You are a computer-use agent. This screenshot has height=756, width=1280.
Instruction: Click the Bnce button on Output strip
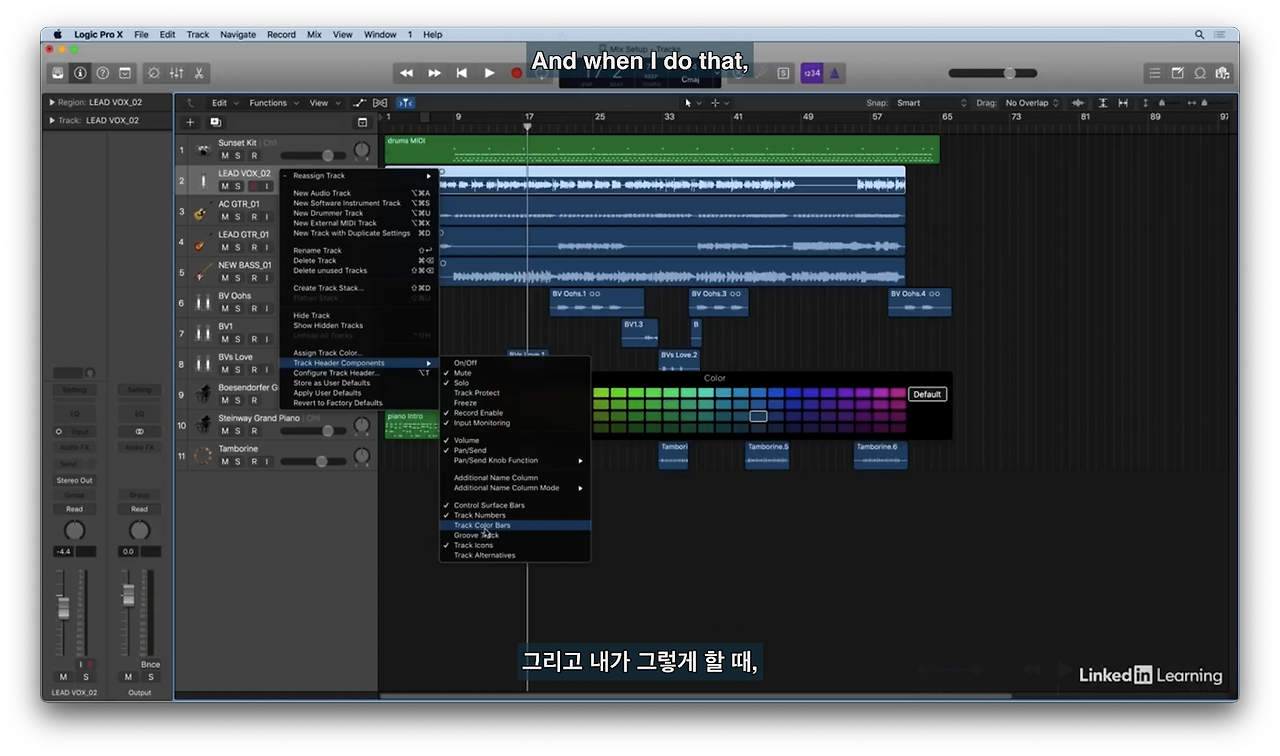point(150,665)
